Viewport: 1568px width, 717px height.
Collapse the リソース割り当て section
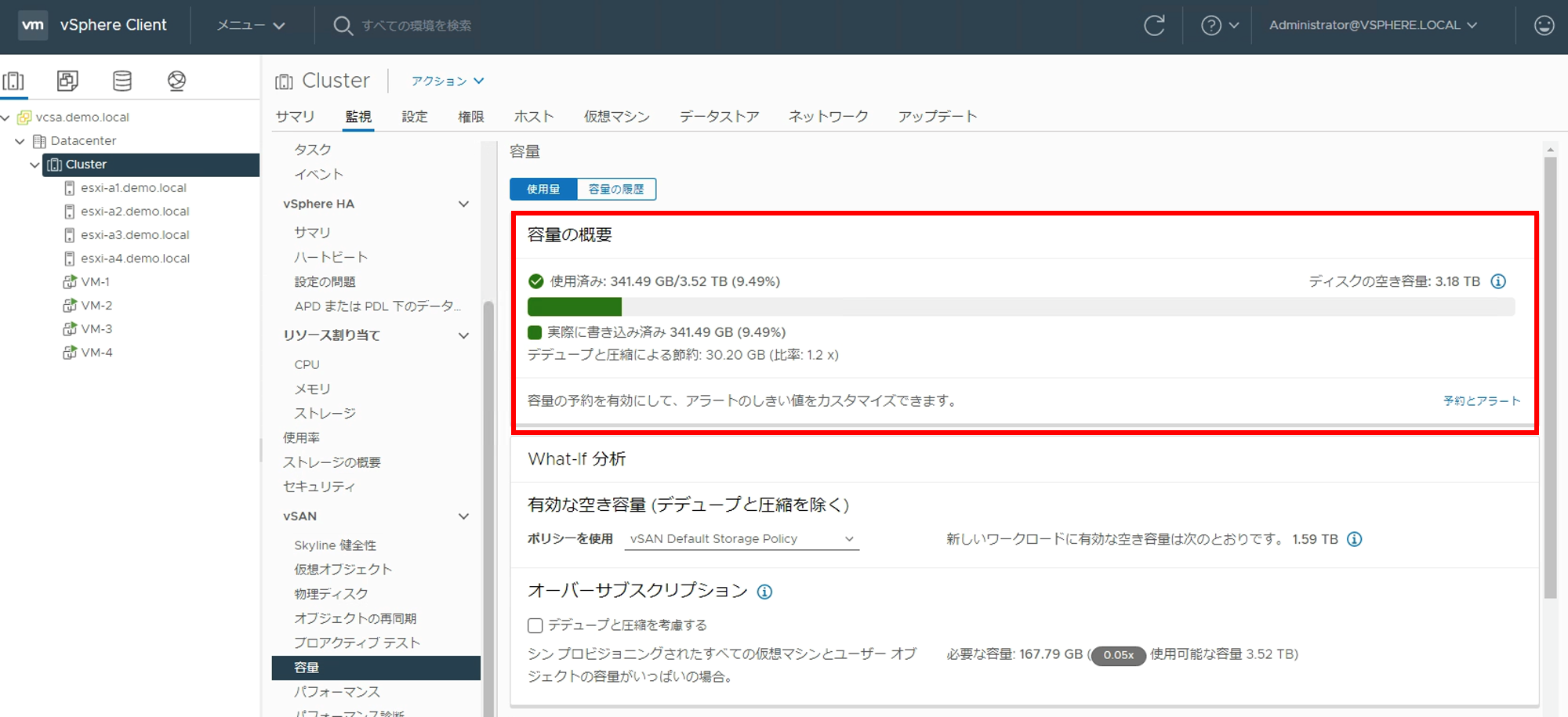tap(463, 335)
